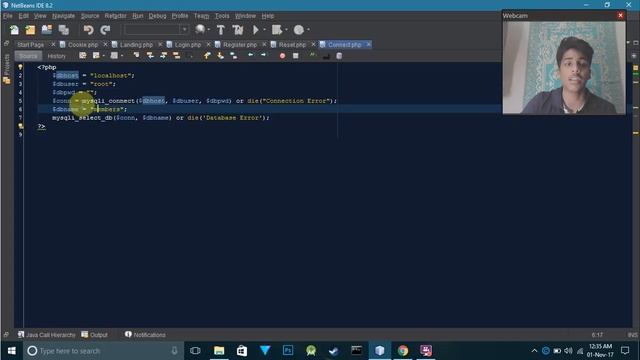Expand the Run Project dropdown arrow
The height and width of the screenshot is (360, 640).
tap(264, 30)
